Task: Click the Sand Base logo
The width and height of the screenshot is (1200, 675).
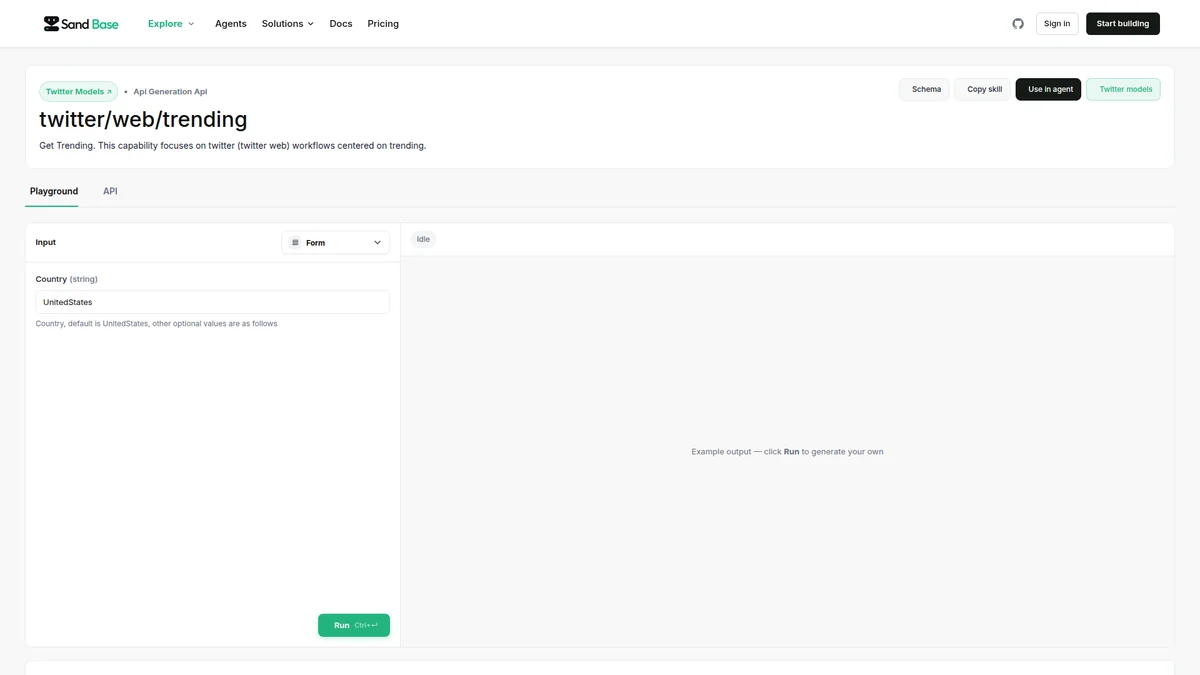Action: pos(81,23)
